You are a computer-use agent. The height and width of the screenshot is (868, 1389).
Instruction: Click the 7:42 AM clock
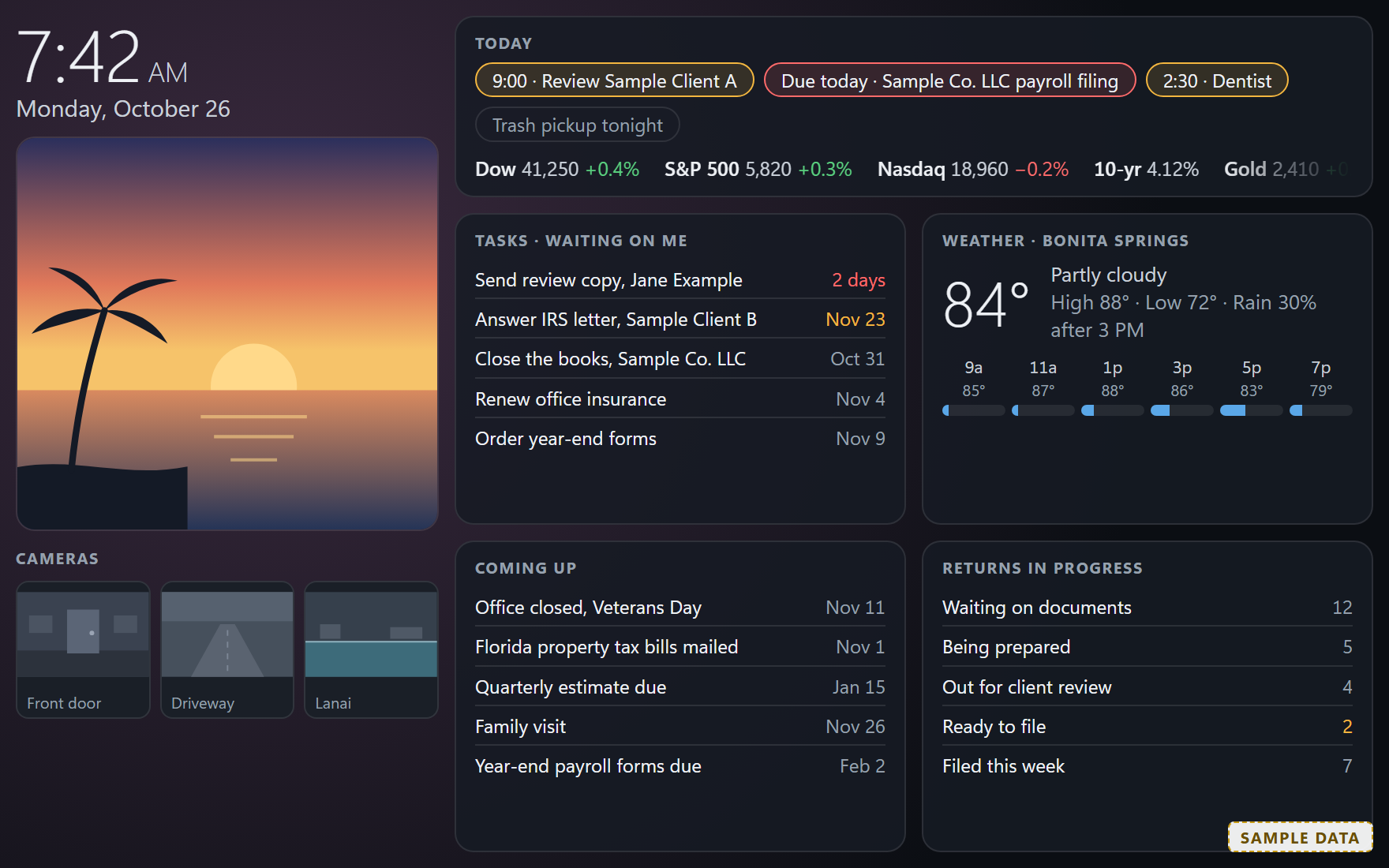pyautogui.click(x=103, y=57)
